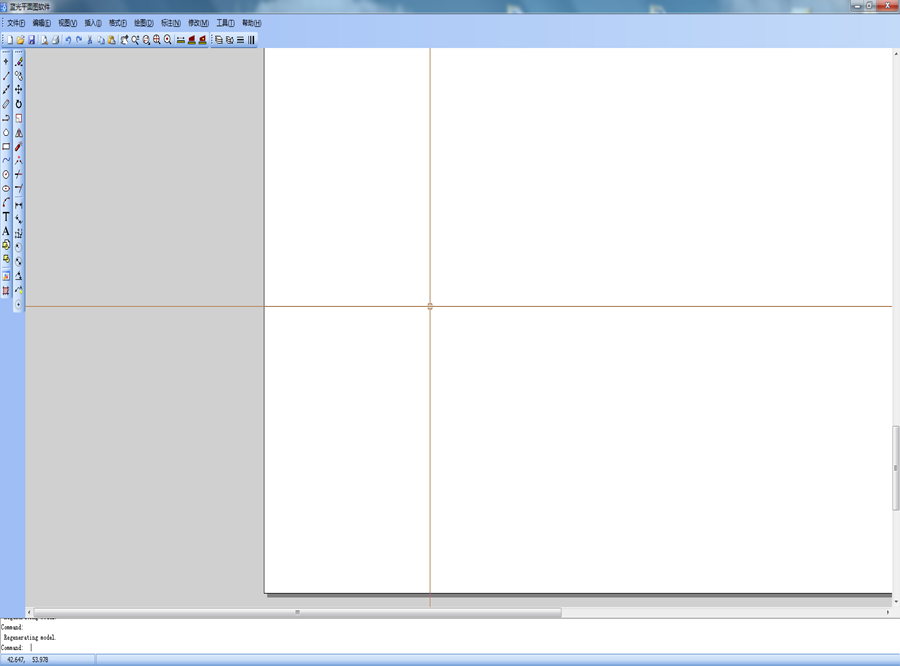Paste from clipboard icon
Screen dimensions: 900x666
tap(112, 40)
